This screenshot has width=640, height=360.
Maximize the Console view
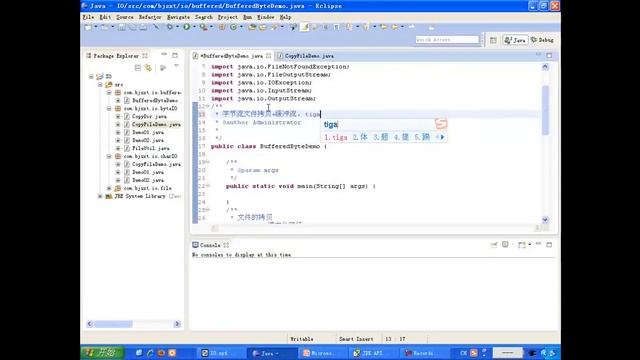coord(549,244)
